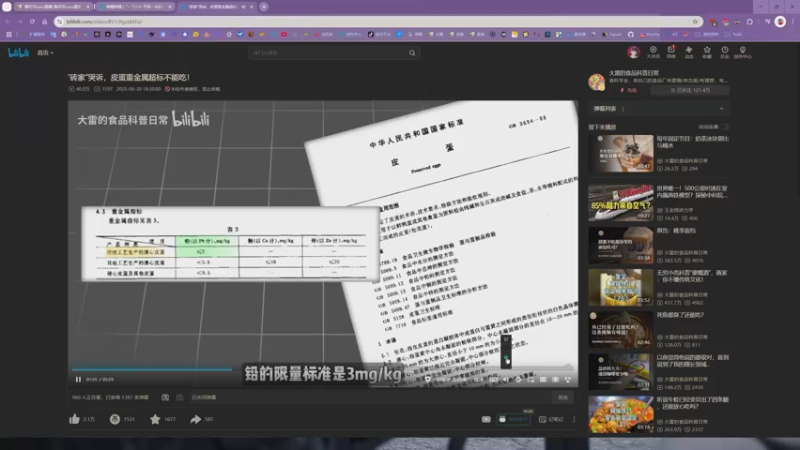Viewport: 800px width, 450px height.
Task: Open the browser profile avatar
Action: pyautogui.click(x=780, y=21)
